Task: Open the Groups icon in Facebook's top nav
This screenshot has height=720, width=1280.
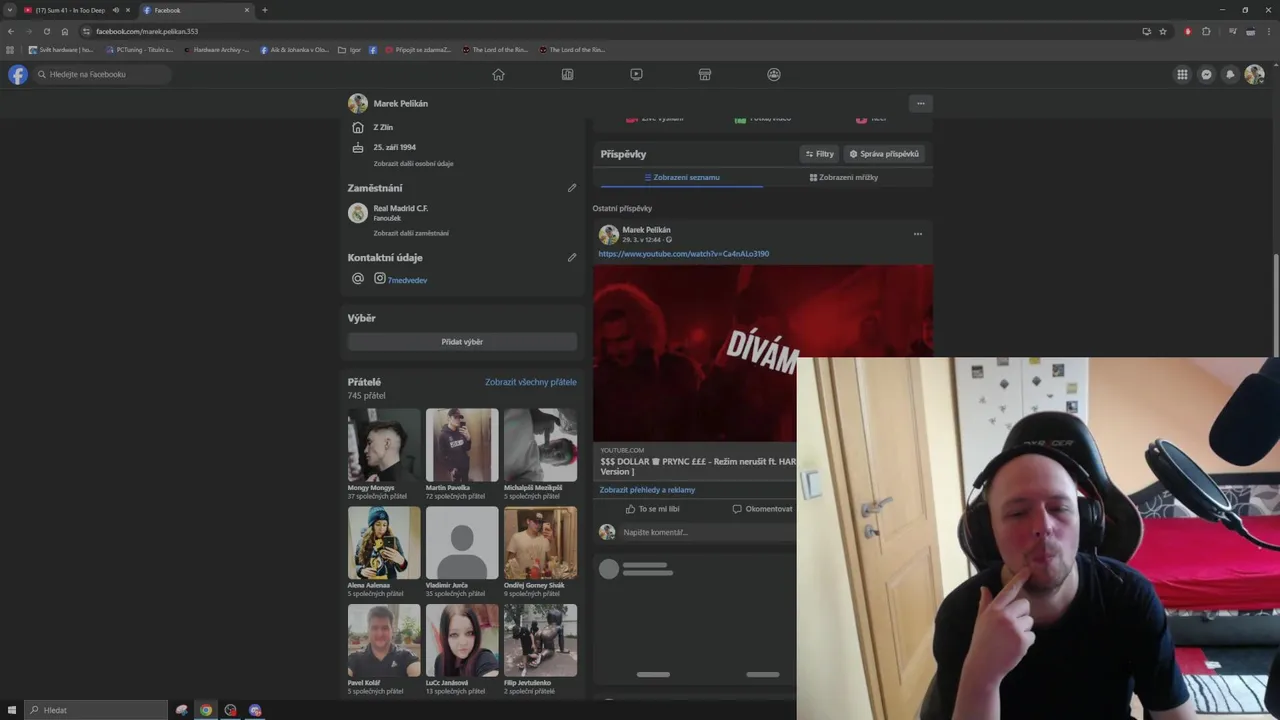Action: coord(774,74)
